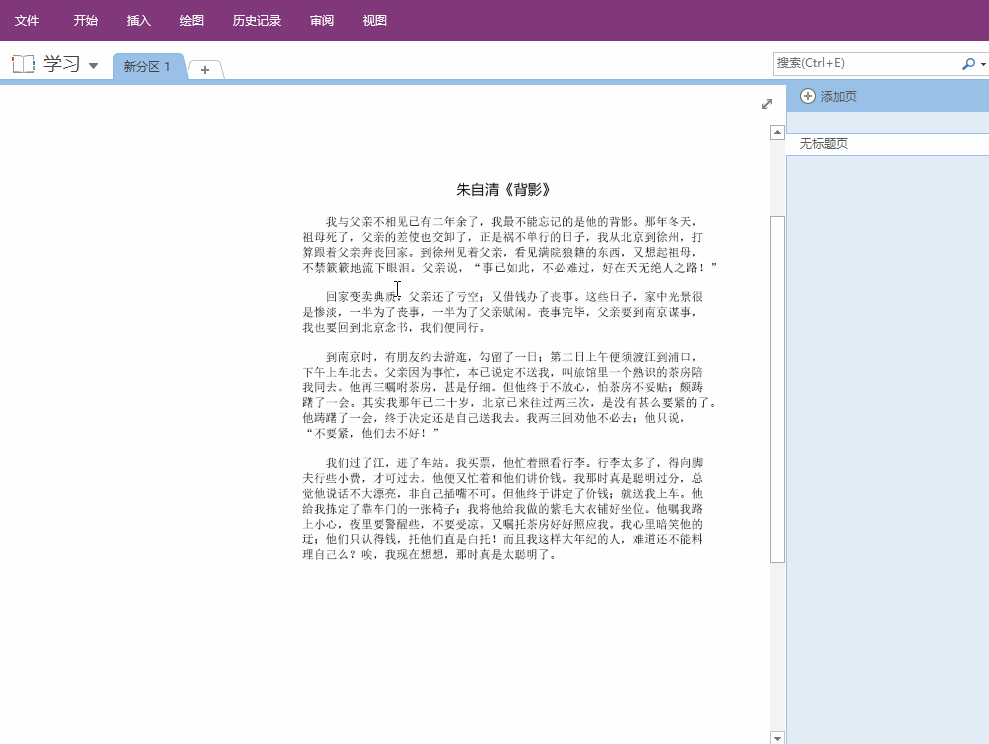Image resolution: width=989 pixels, height=744 pixels.
Task: Click the title 朱自清《背影》
Action: (503, 190)
